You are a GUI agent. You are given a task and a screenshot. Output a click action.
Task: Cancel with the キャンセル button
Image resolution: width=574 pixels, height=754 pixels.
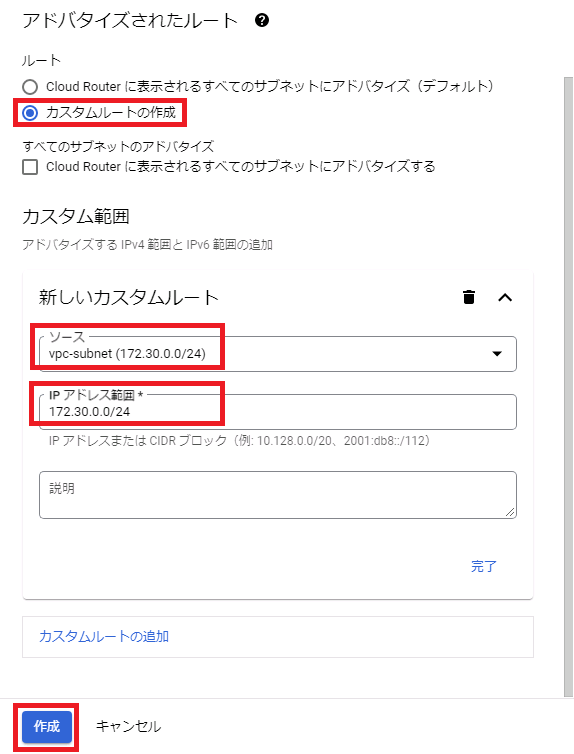click(128, 726)
